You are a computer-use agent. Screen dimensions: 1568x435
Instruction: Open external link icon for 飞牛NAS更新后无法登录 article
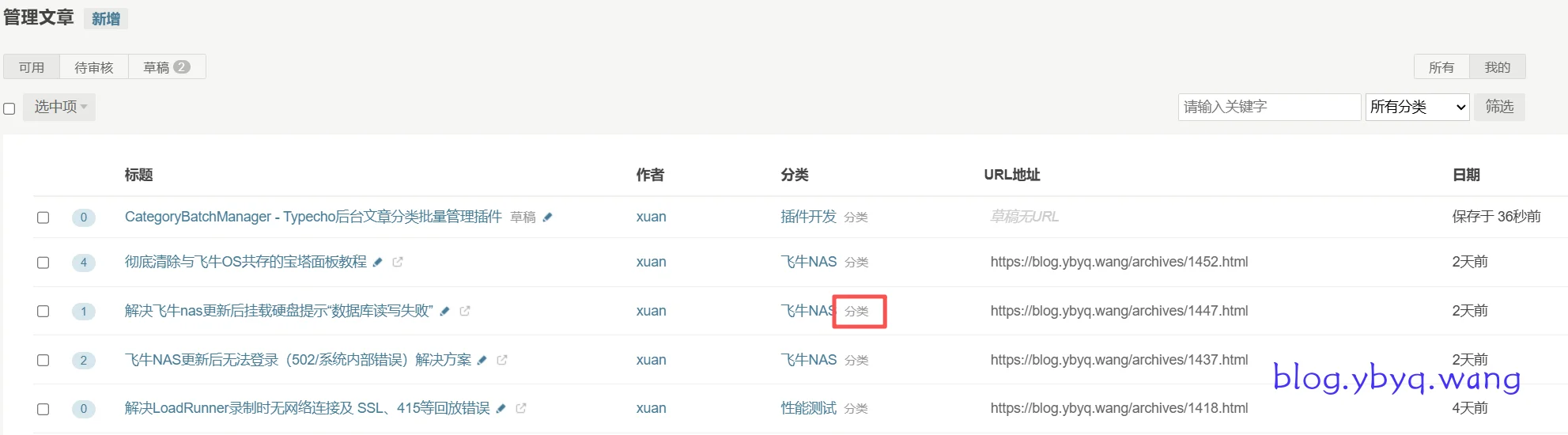point(502,360)
